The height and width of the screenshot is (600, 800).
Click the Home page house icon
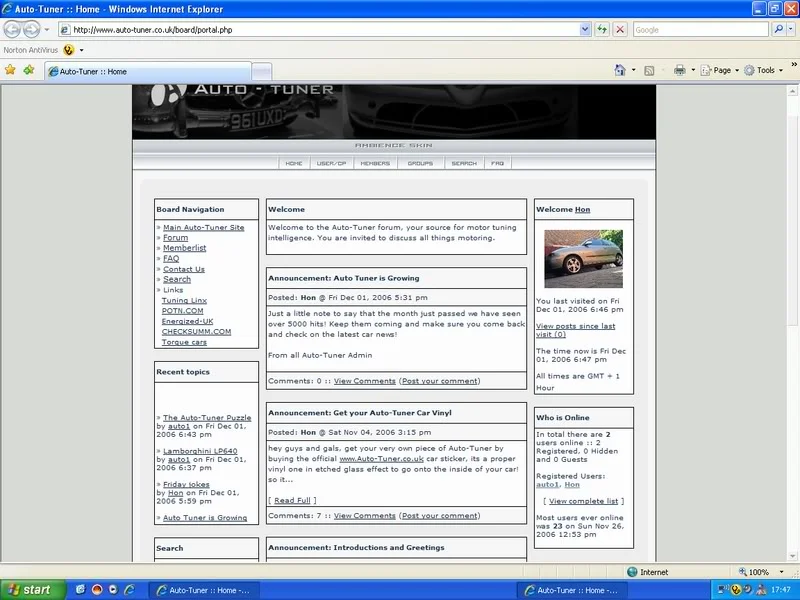(620, 70)
